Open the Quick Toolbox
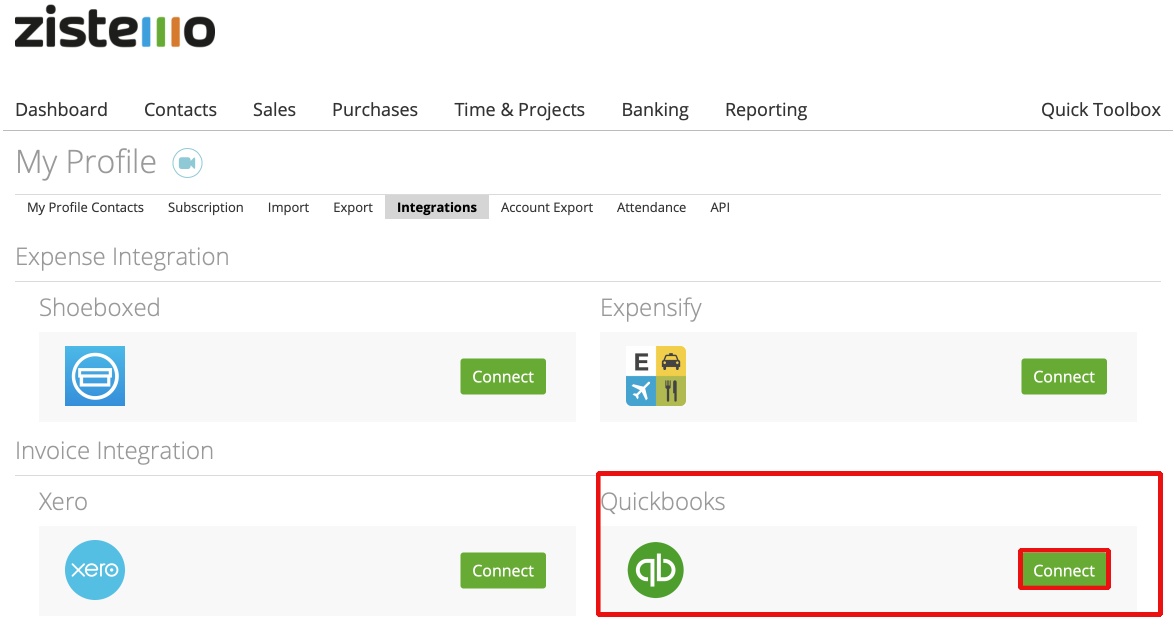This screenshot has height=637, width=1174. 1100,109
